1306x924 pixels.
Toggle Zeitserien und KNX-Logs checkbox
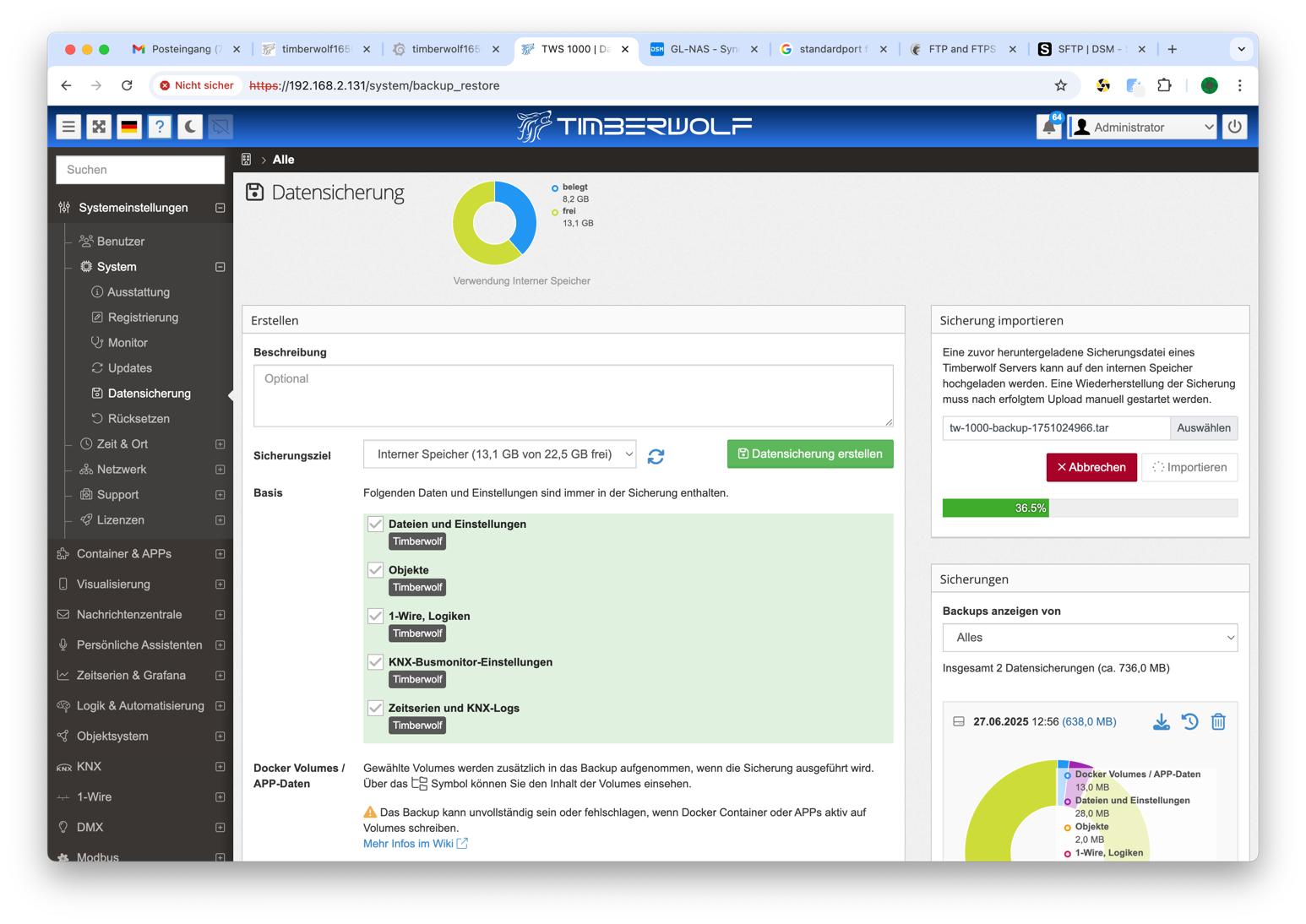pyautogui.click(x=376, y=709)
